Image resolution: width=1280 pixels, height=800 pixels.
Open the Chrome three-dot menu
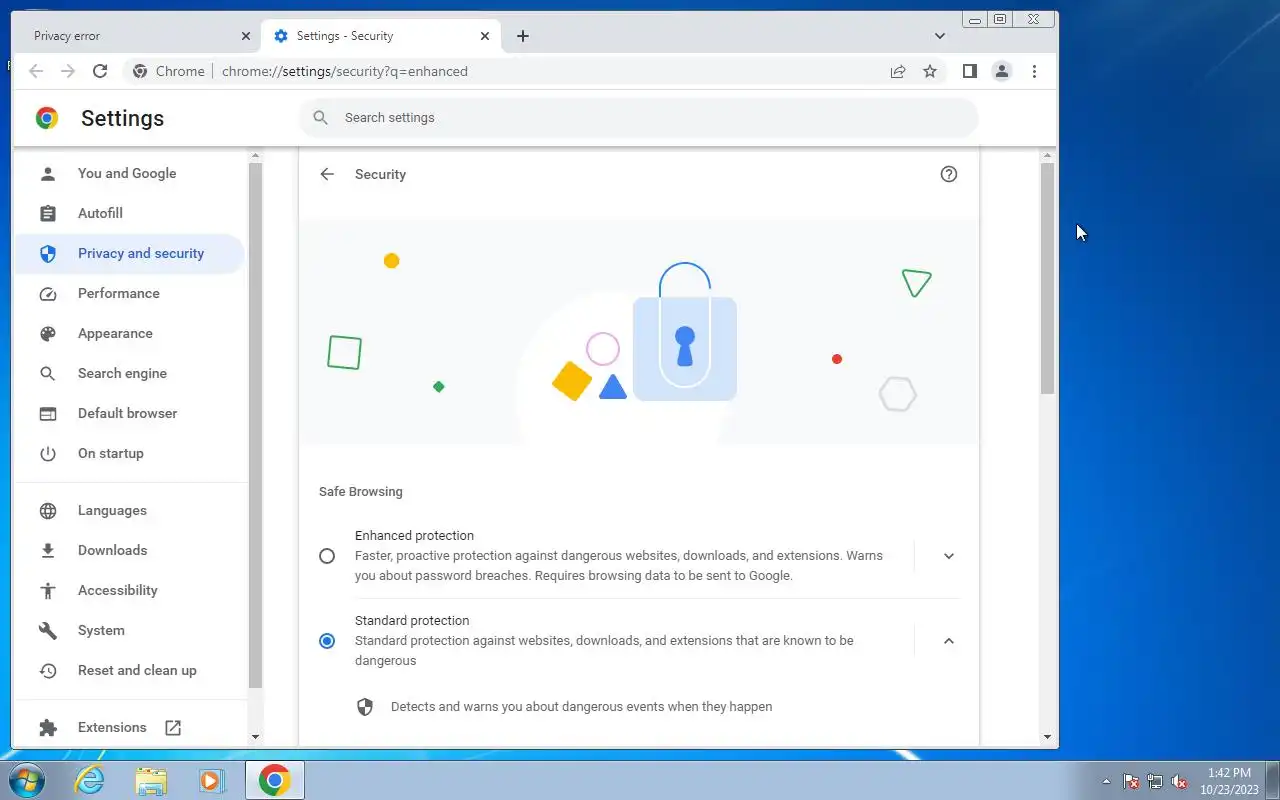pos(1034,71)
